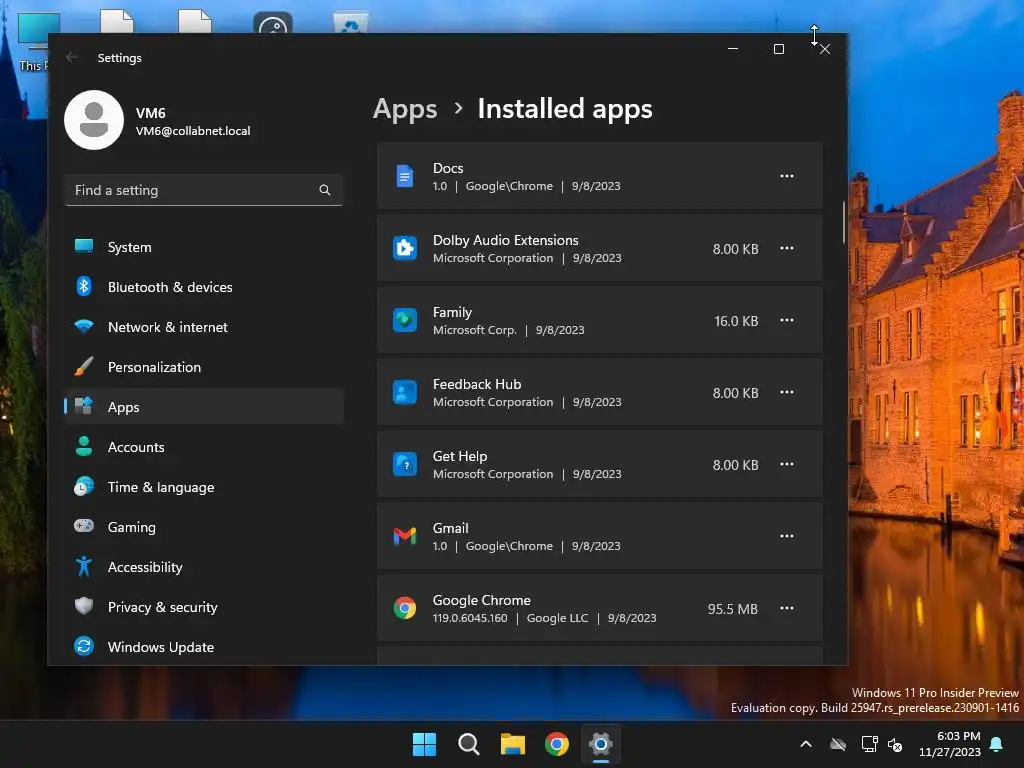Open Accounts settings
This screenshot has height=768, width=1024.
click(204, 447)
